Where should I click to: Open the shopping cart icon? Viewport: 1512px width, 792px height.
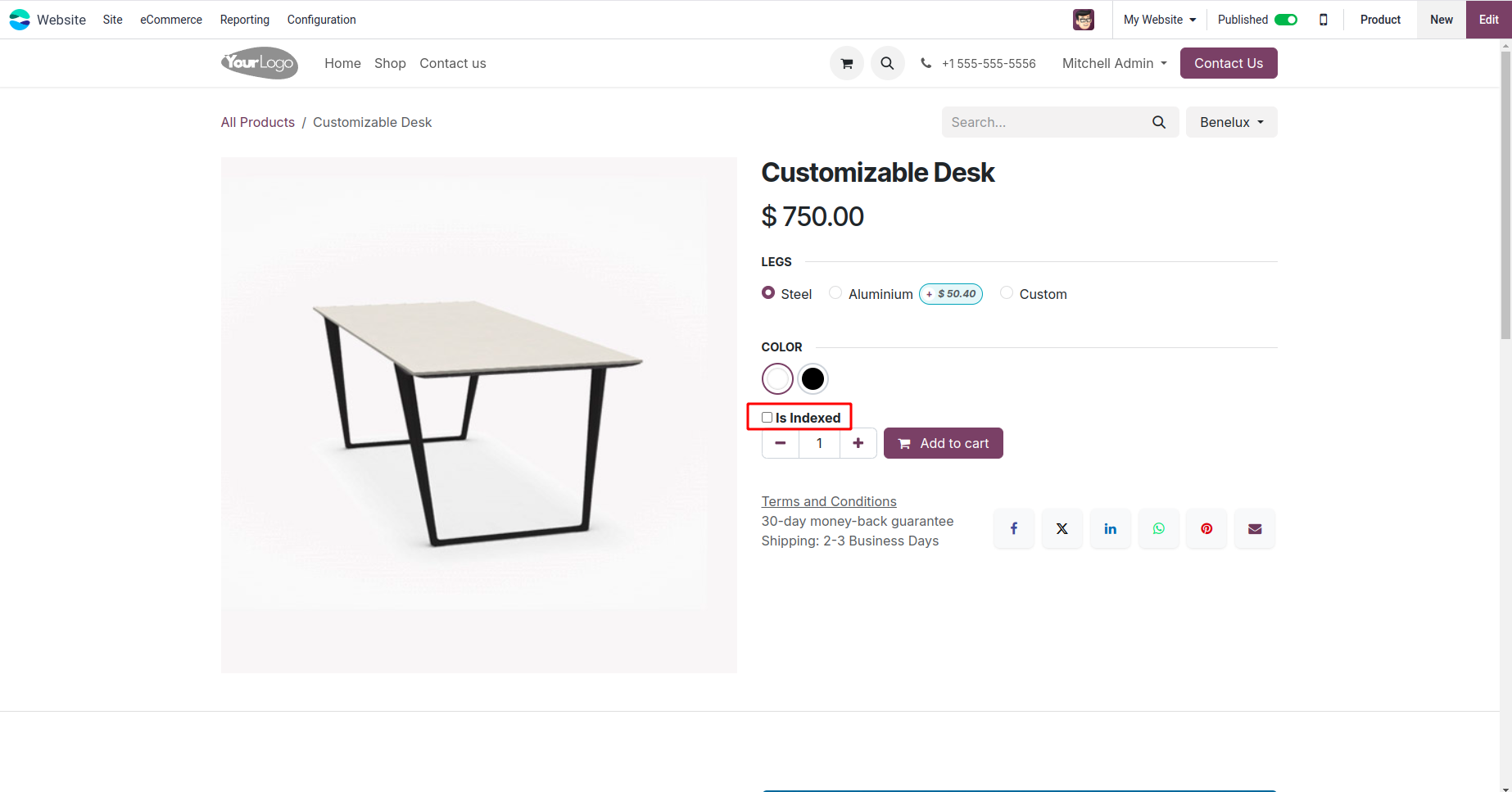coord(847,63)
